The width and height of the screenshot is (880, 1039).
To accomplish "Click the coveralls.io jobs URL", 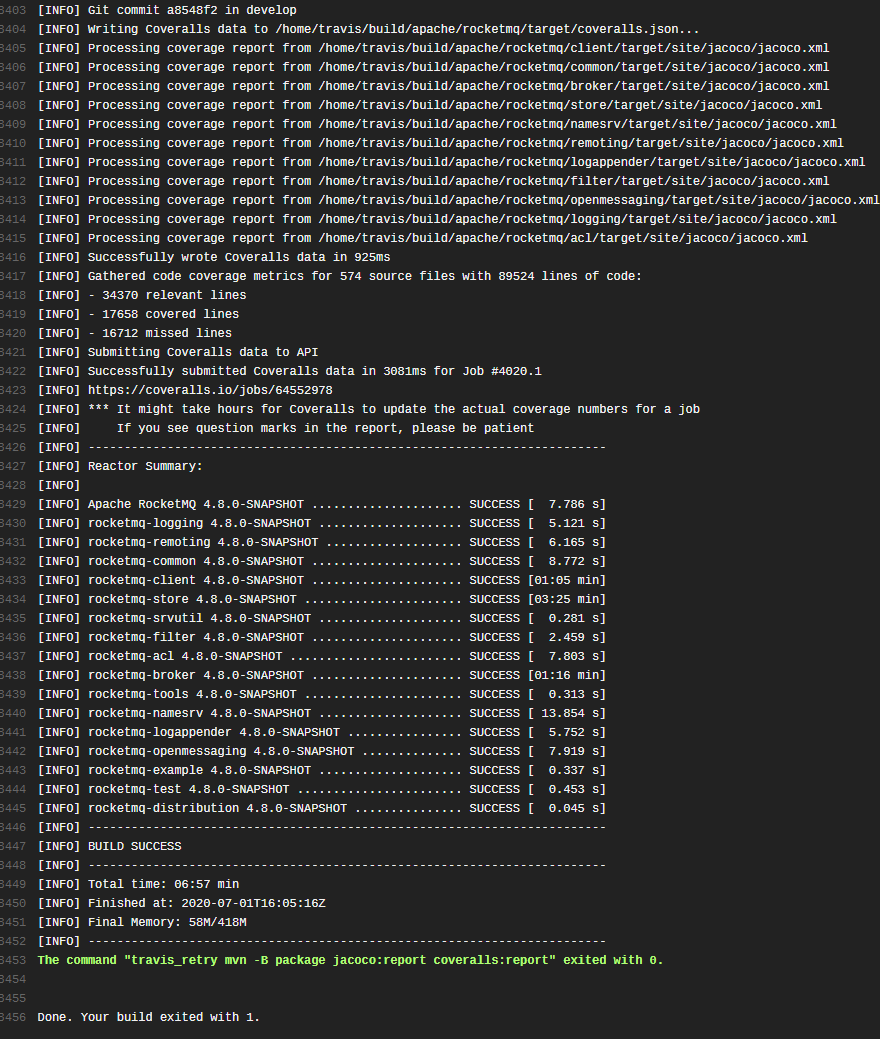I will click(x=210, y=390).
